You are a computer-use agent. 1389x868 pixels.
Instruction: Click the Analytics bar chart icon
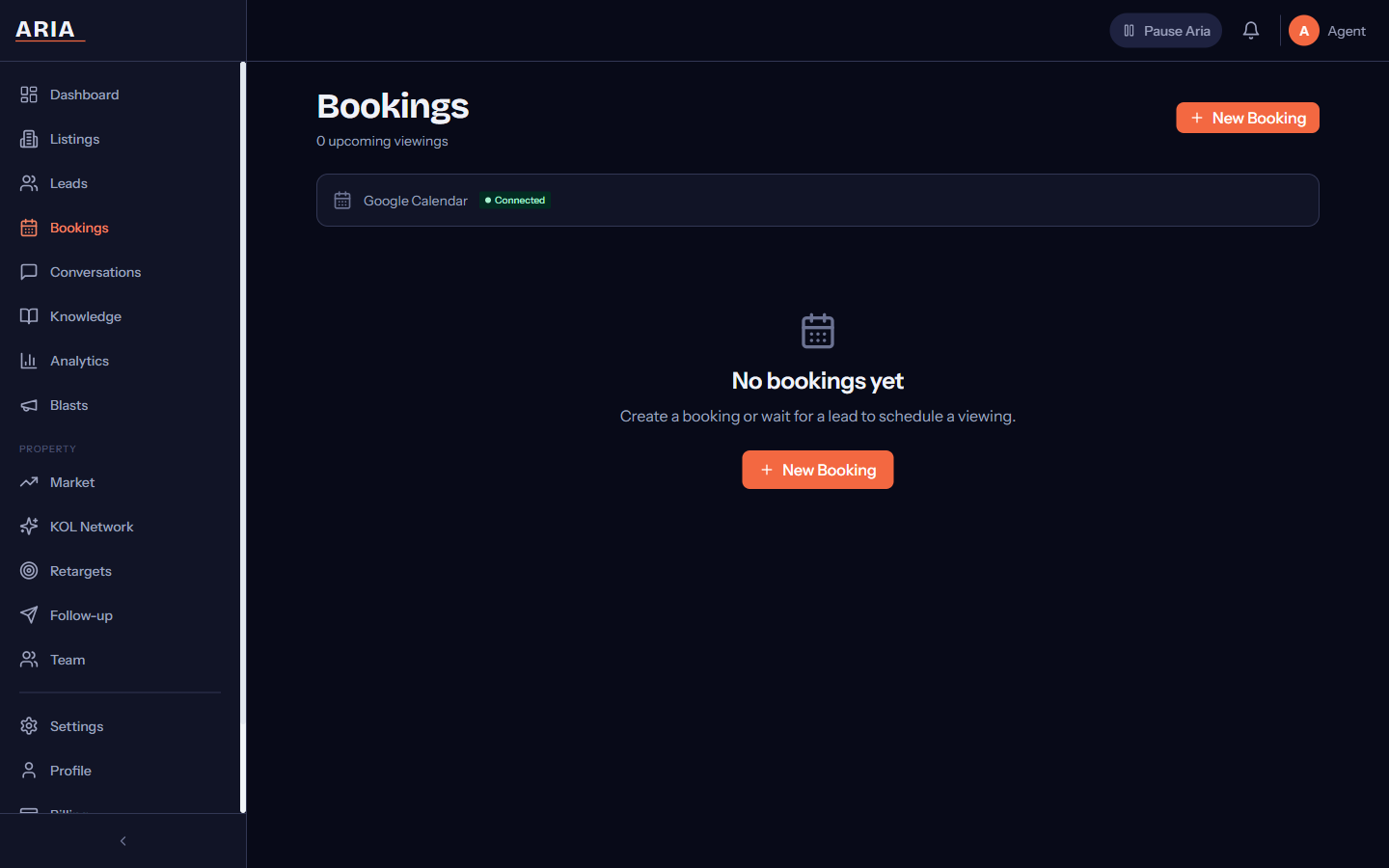click(28, 360)
